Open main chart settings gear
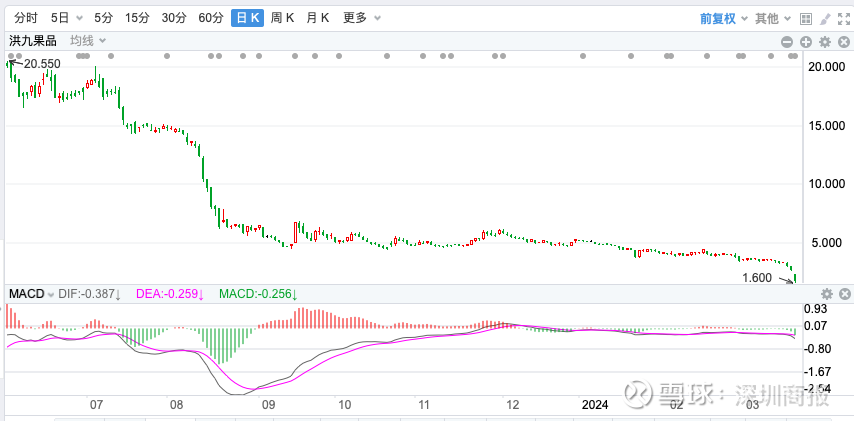Screen dimensions: 854x421 click(825, 41)
